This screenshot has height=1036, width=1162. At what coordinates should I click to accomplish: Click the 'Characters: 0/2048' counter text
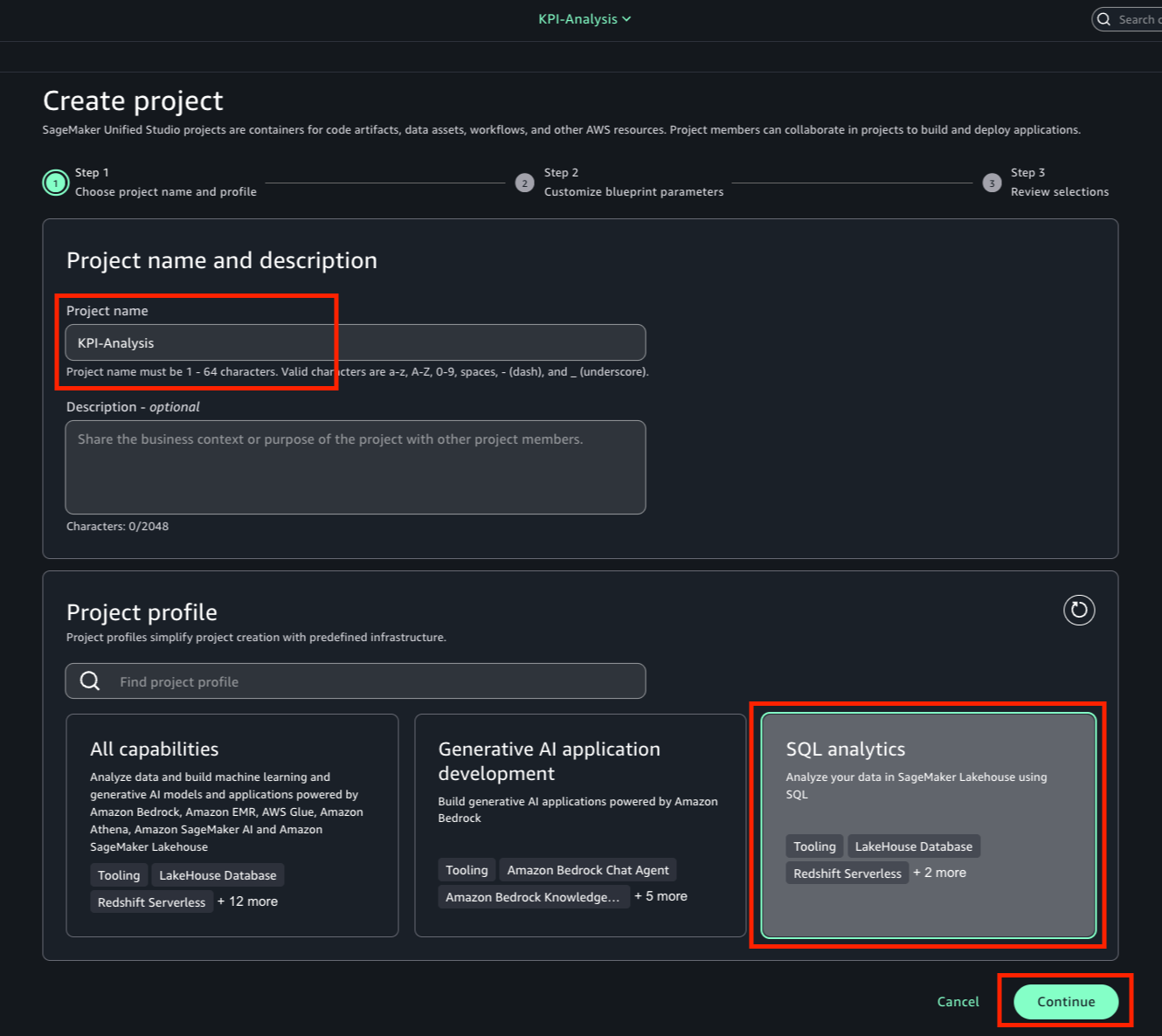(118, 527)
